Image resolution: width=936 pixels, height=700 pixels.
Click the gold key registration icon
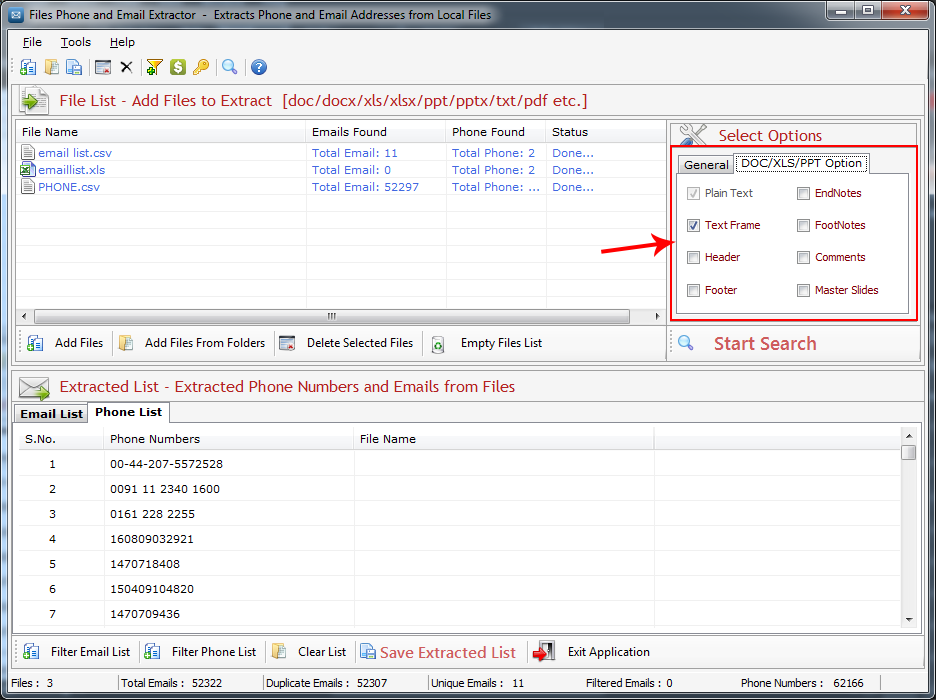(201, 67)
